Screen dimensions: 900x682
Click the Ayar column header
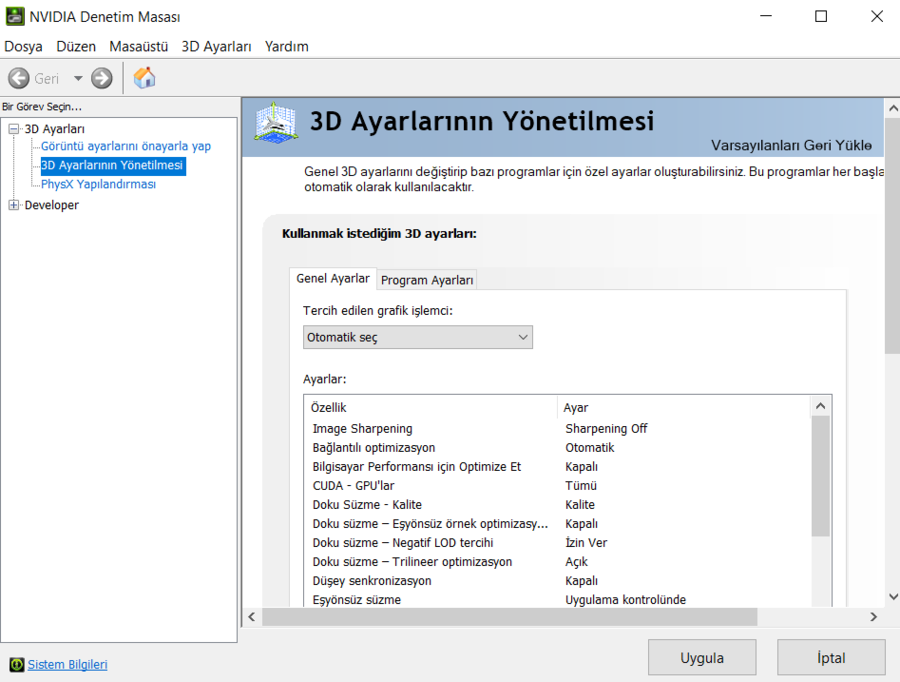[x=684, y=407]
